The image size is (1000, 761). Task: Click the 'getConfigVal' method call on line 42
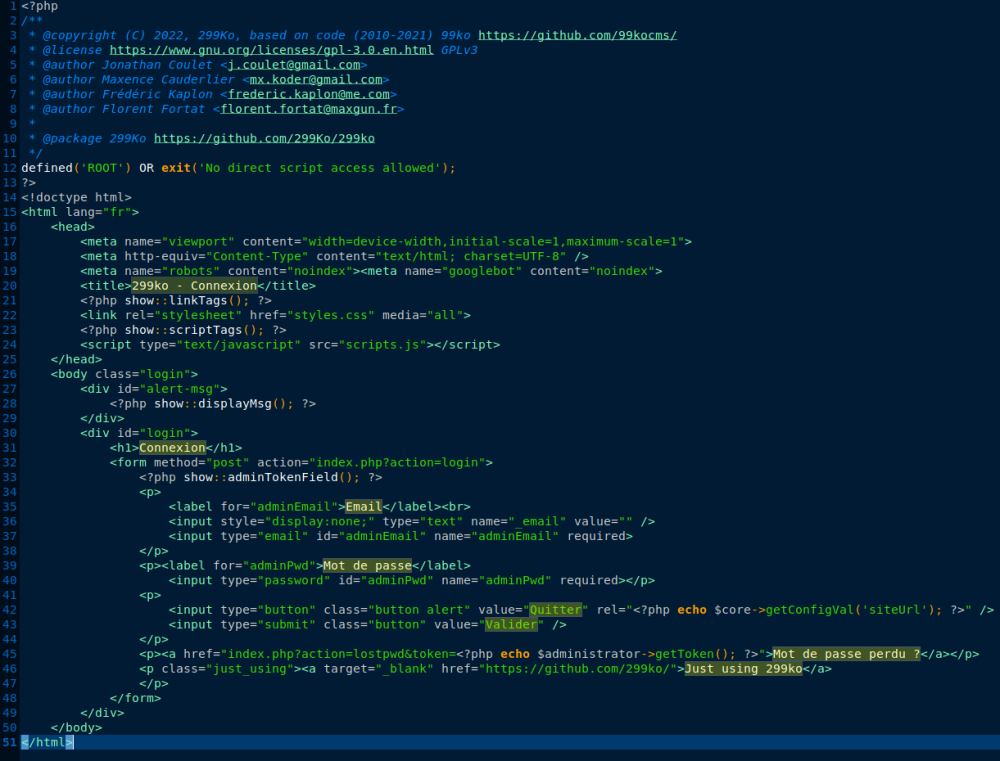809,610
